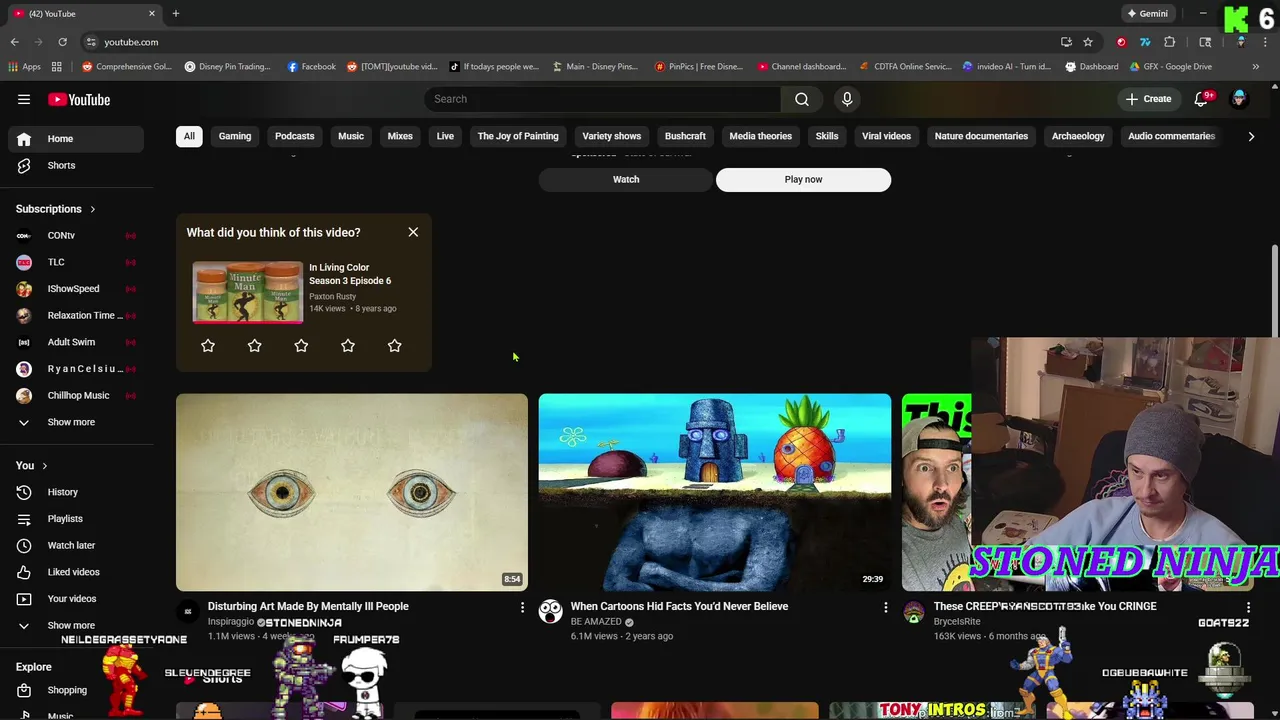Select the Podcasts filter chip
The width and height of the screenshot is (1280, 720).
pos(295,136)
